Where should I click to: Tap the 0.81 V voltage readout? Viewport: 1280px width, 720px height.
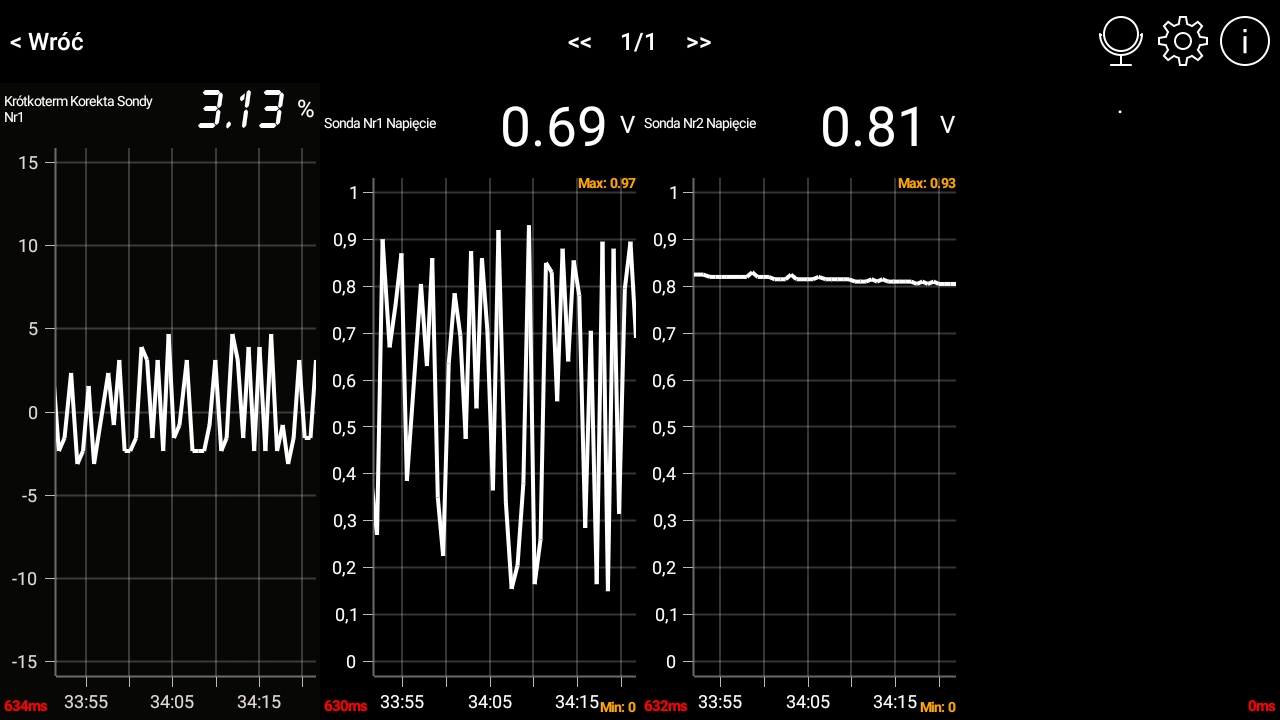873,127
